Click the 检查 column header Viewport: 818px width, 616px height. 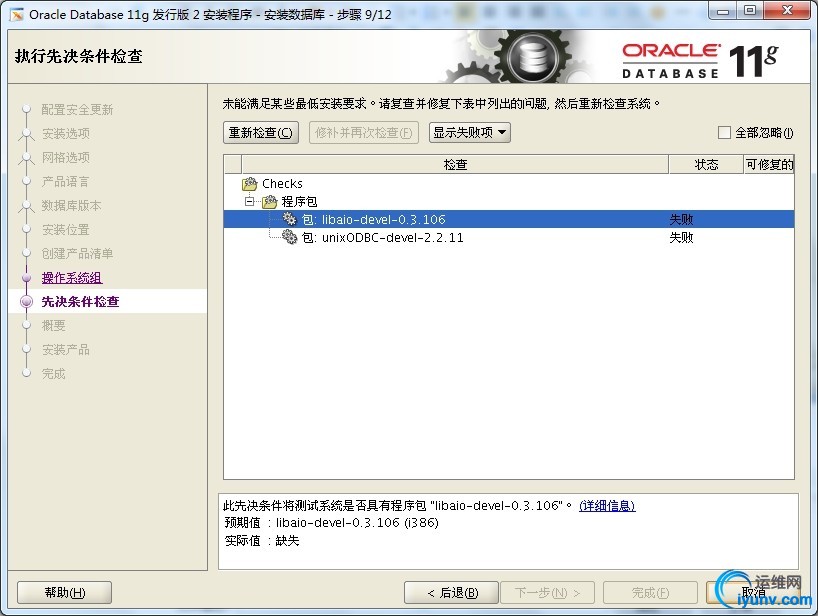[x=455, y=165]
